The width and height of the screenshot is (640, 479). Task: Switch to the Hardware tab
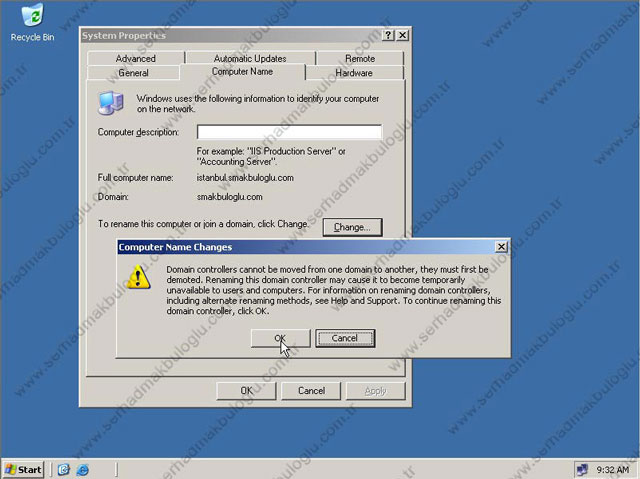click(354, 73)
